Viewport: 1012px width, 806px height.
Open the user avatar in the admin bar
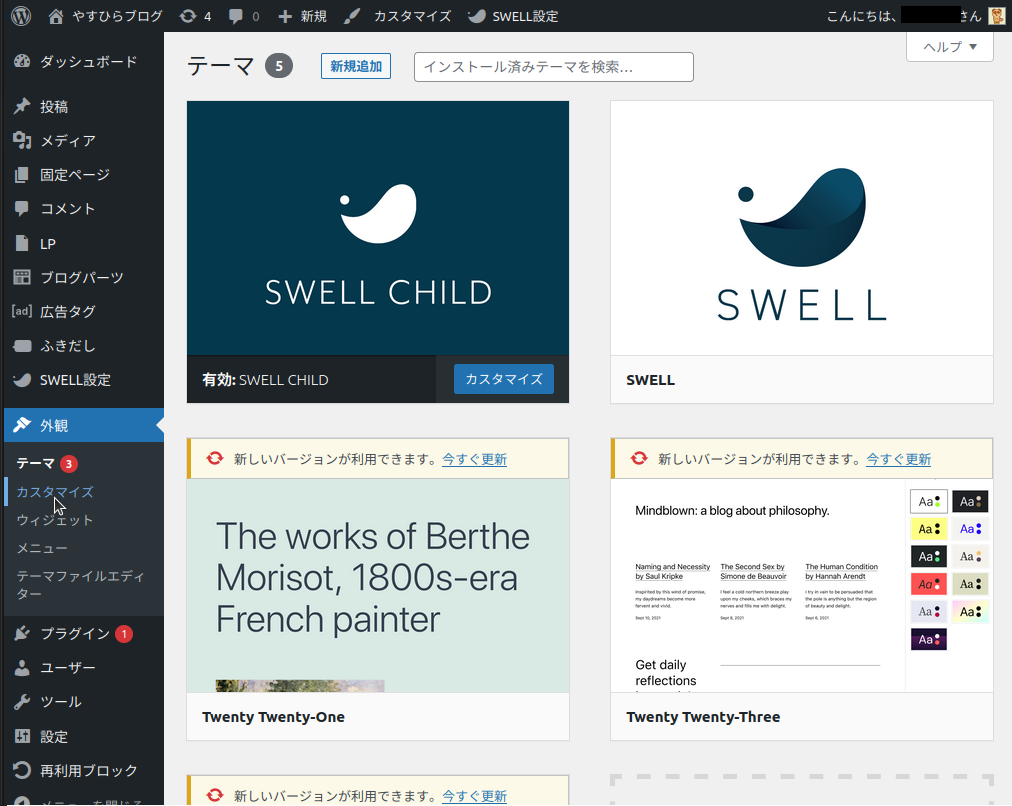[x=997, y=15]
